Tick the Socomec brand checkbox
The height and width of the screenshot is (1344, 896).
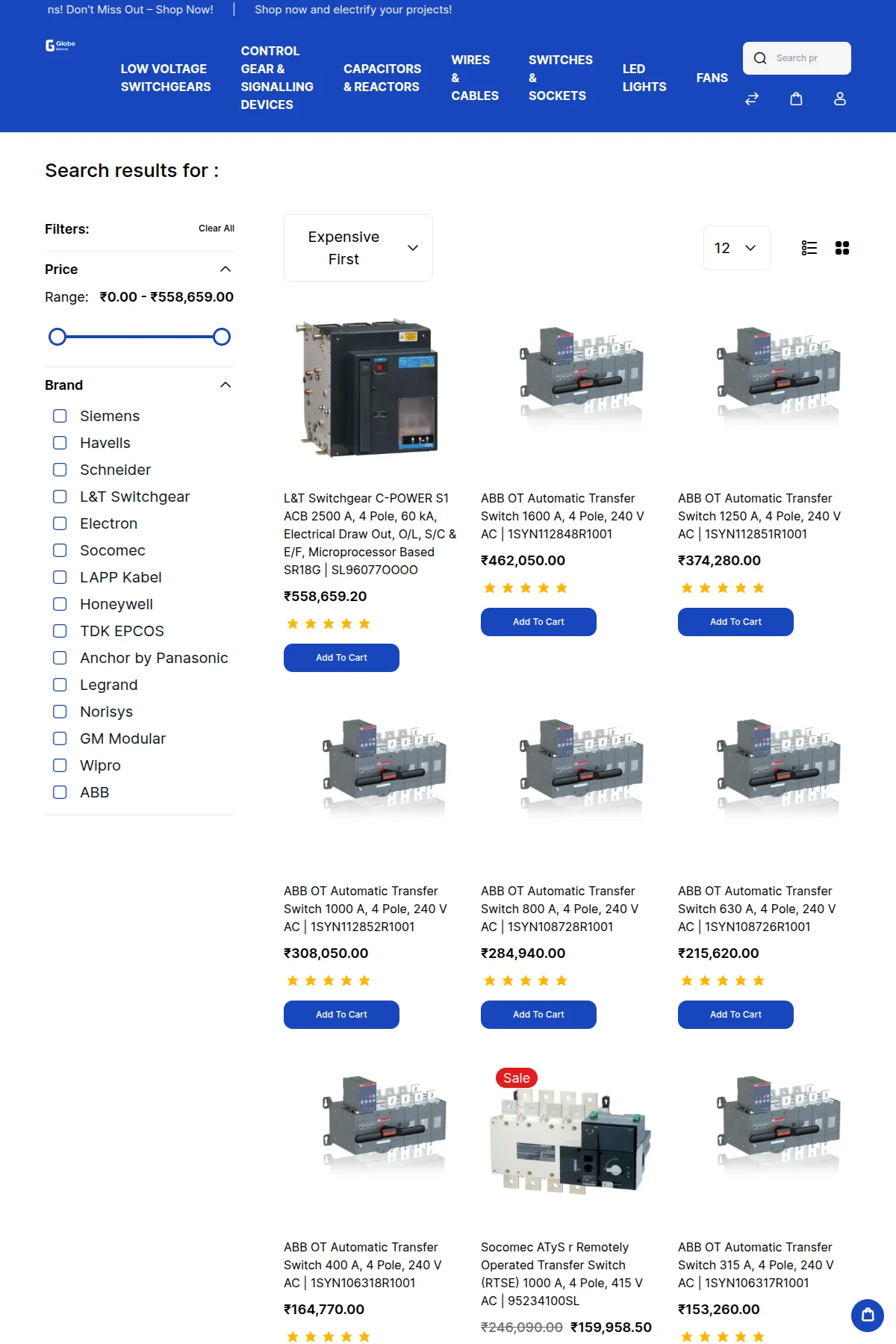click(60, 550)
